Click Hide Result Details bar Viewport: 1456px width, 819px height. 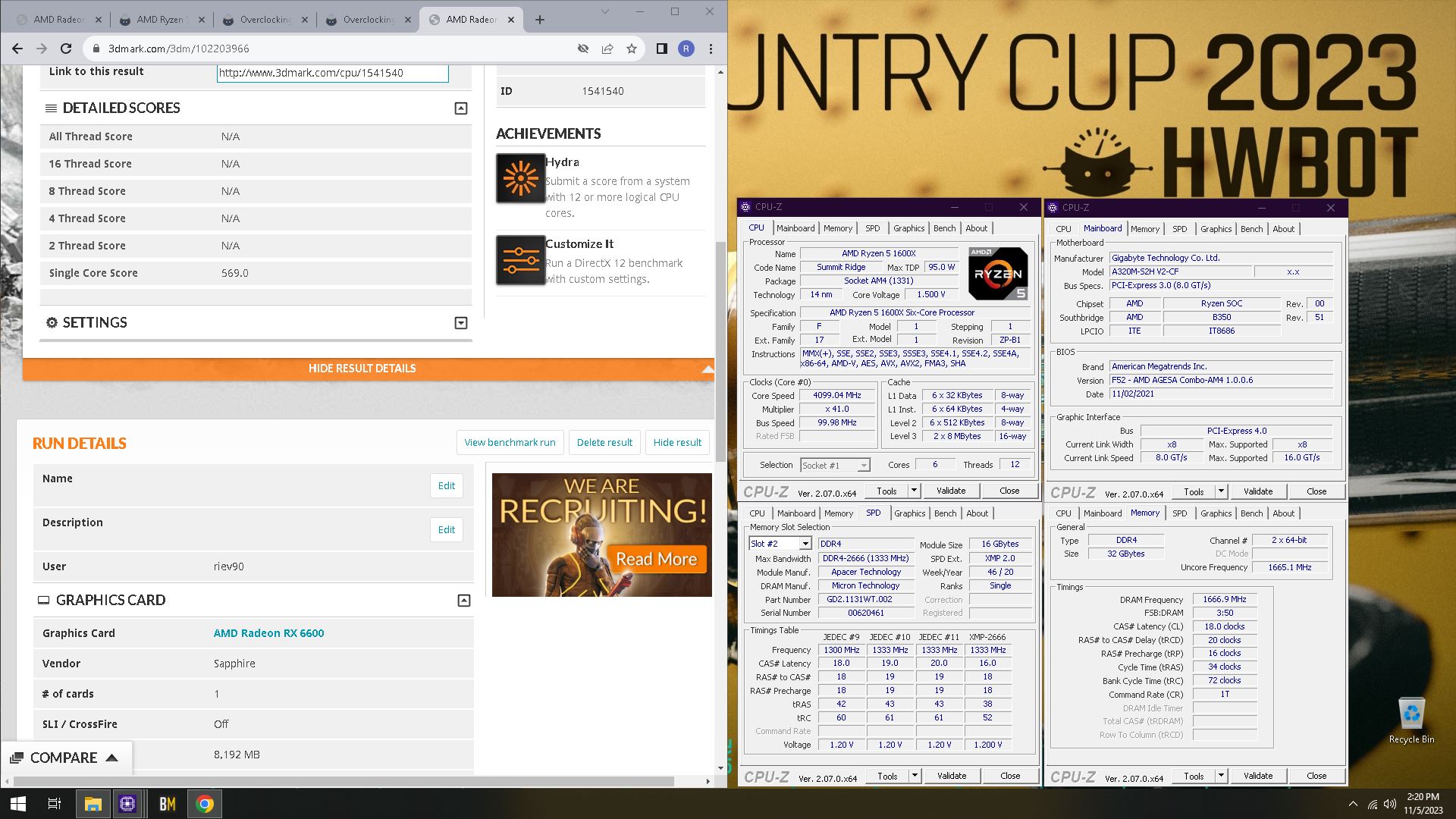(x=369, y=369)
